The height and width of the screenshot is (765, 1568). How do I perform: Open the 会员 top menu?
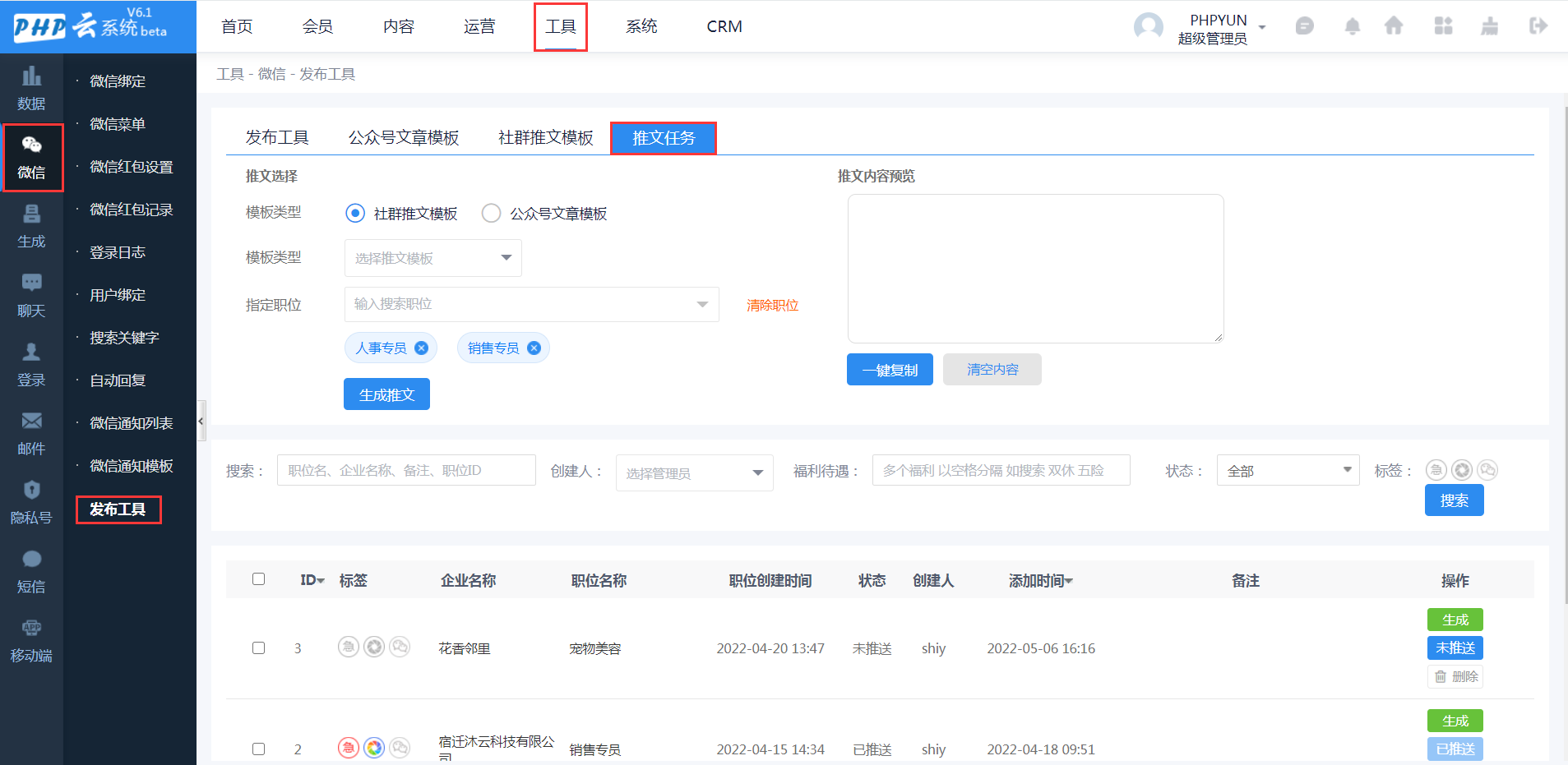(x=317, y=26)
